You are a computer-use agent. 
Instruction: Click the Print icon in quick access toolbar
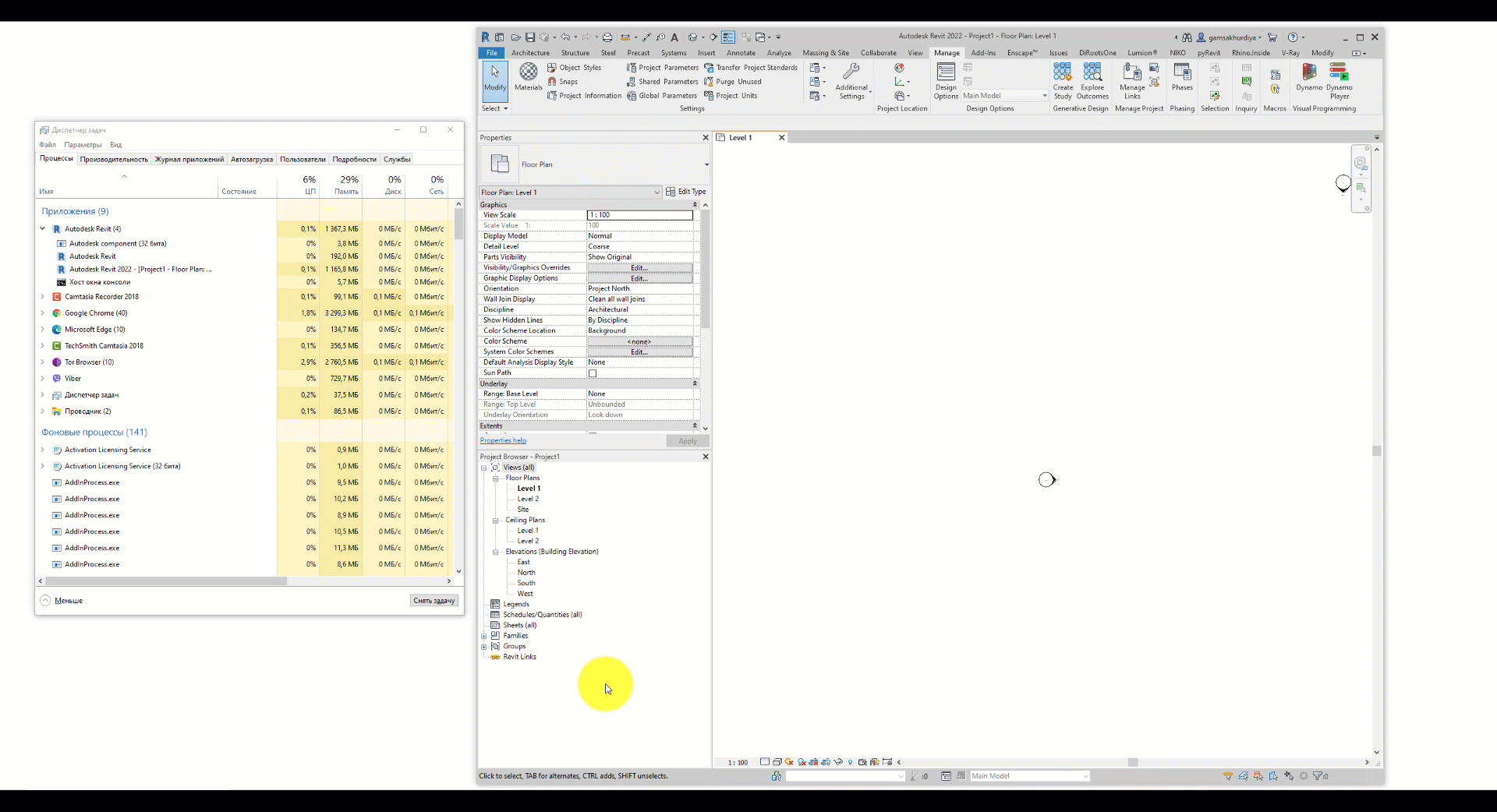[x=607, y=37]
